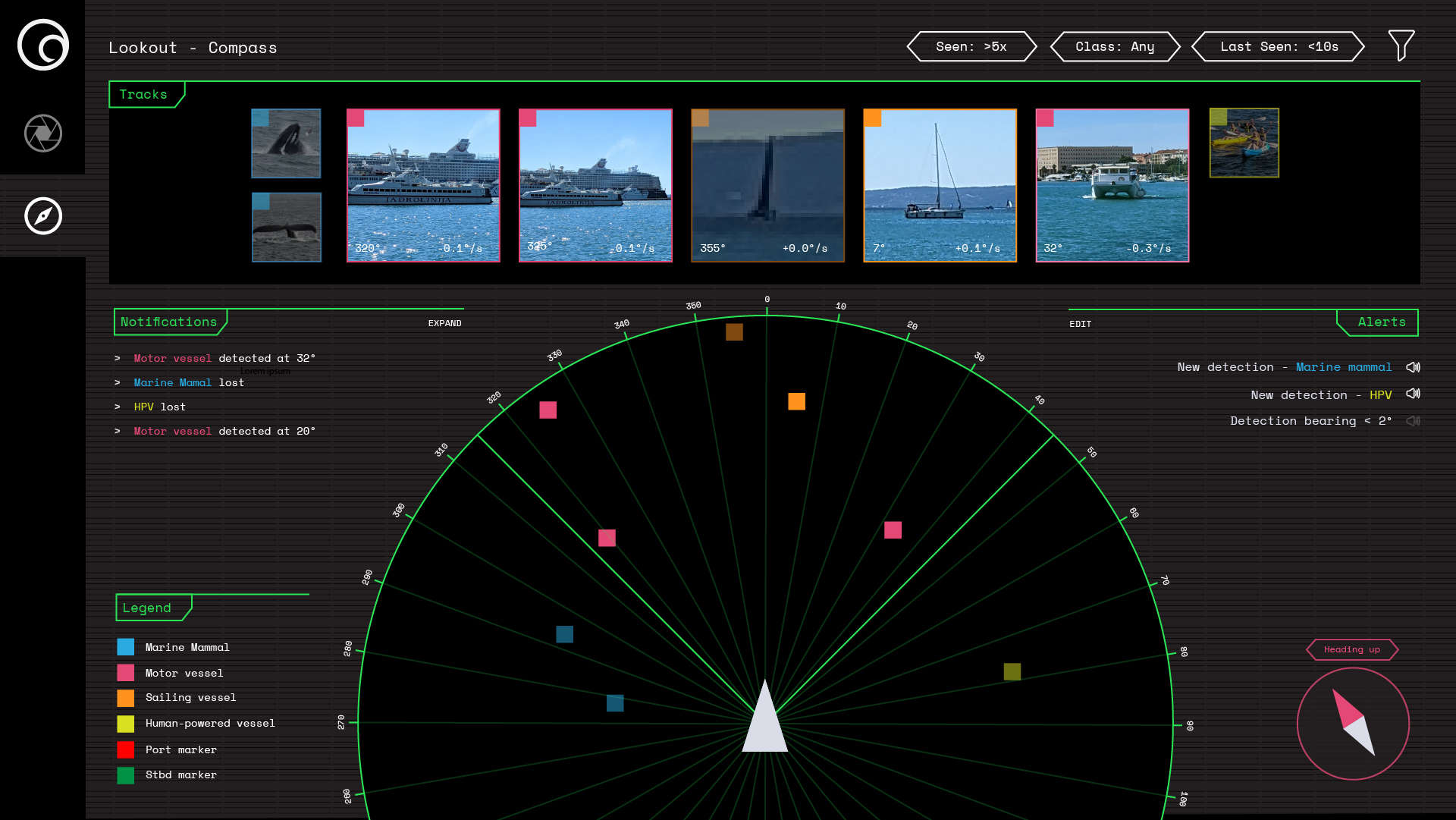Open the motor vessel track at 320°

point(423,185)
